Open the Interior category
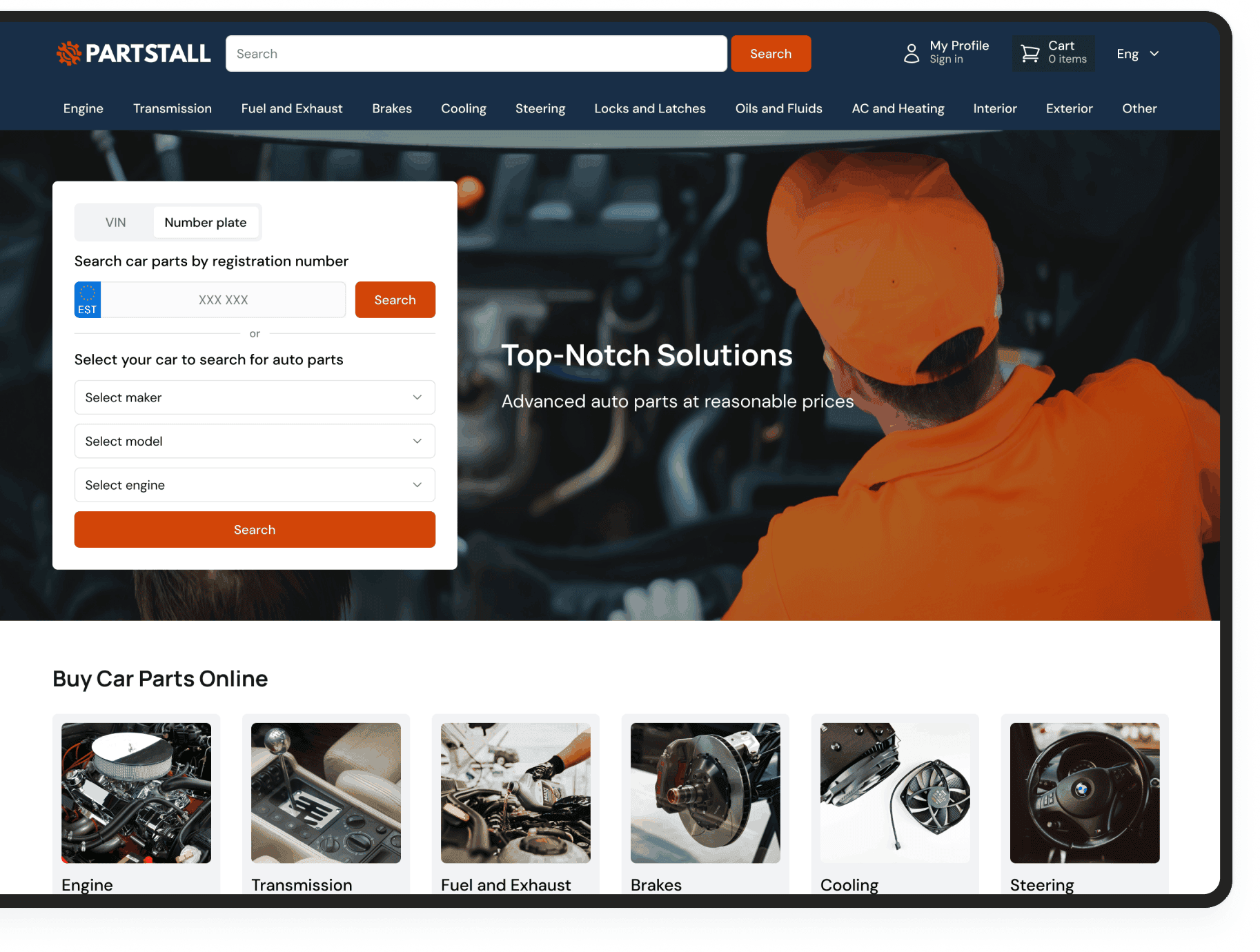Screen dimensions: 1260x952 click(995, 108)
